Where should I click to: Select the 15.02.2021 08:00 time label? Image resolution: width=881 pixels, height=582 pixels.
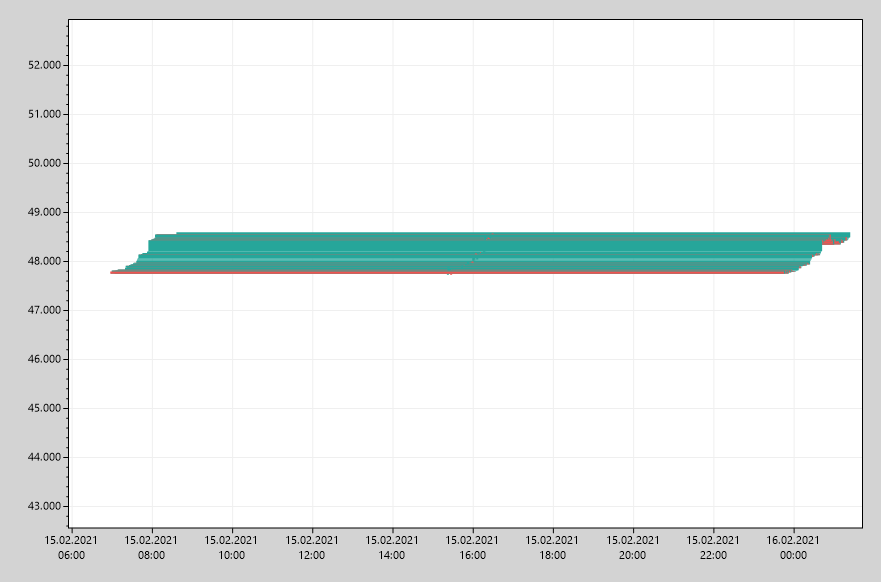pyautogui.click(x=152, y=544)
